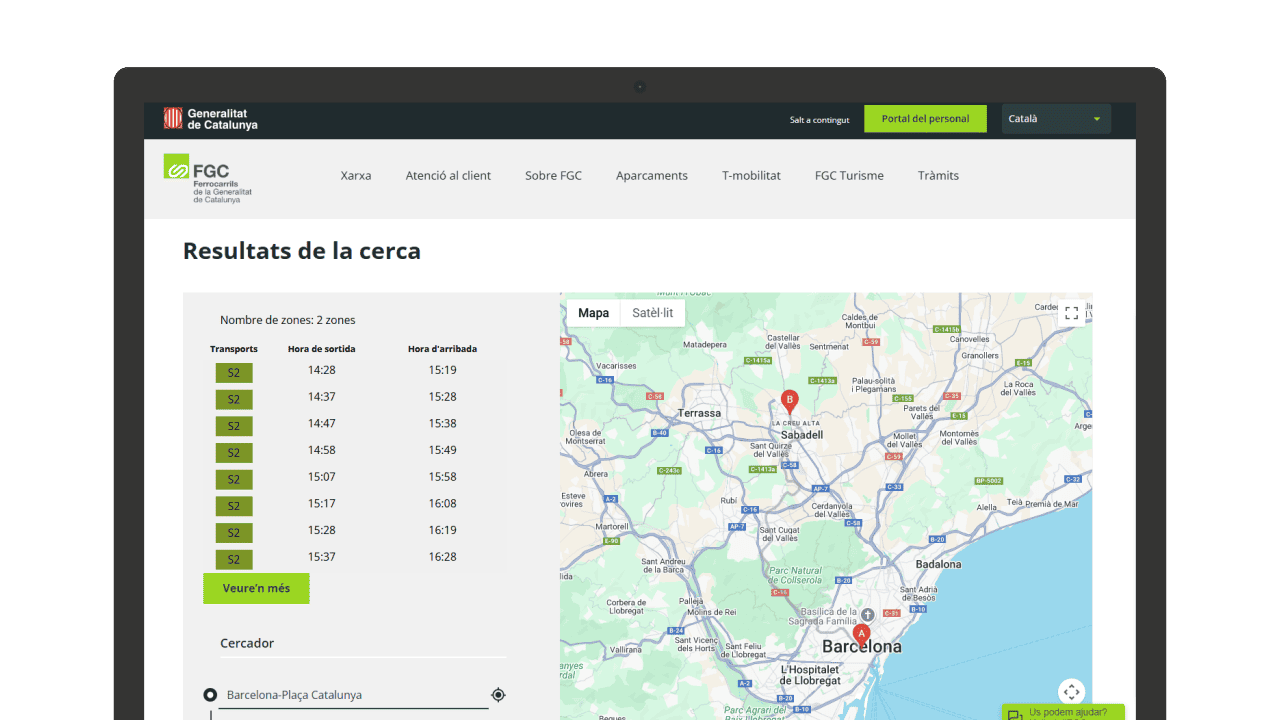Click map marker B at Sabadell
This screenshot has width=1280, height=720.
click(789, 402)
